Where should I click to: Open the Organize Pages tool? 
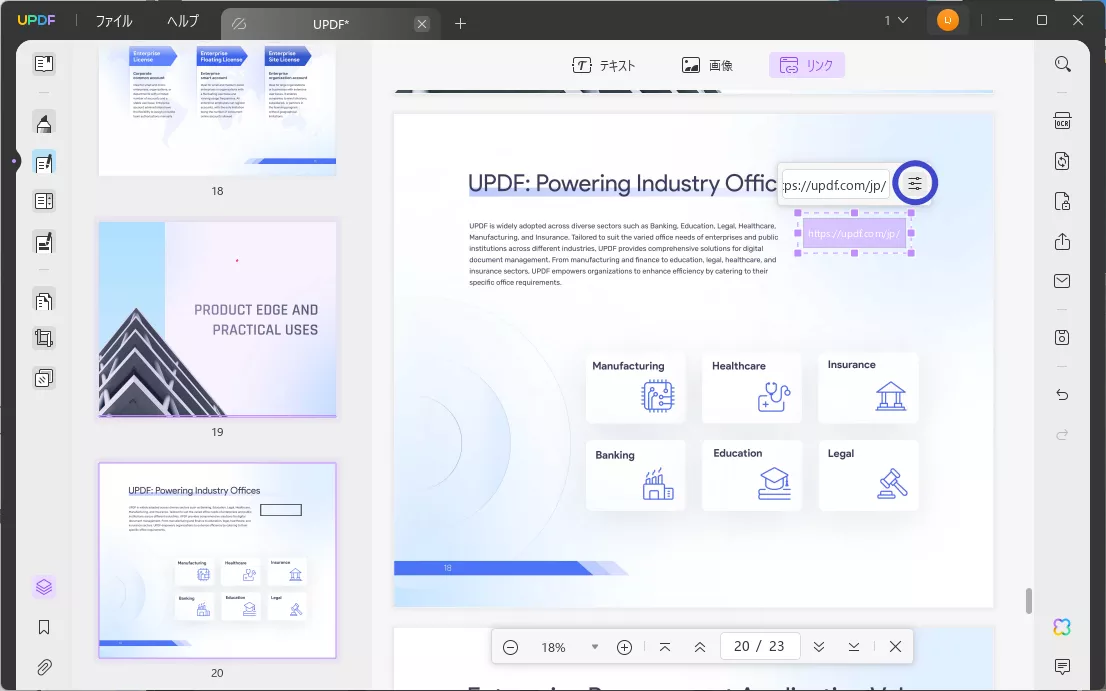point(44,301)
